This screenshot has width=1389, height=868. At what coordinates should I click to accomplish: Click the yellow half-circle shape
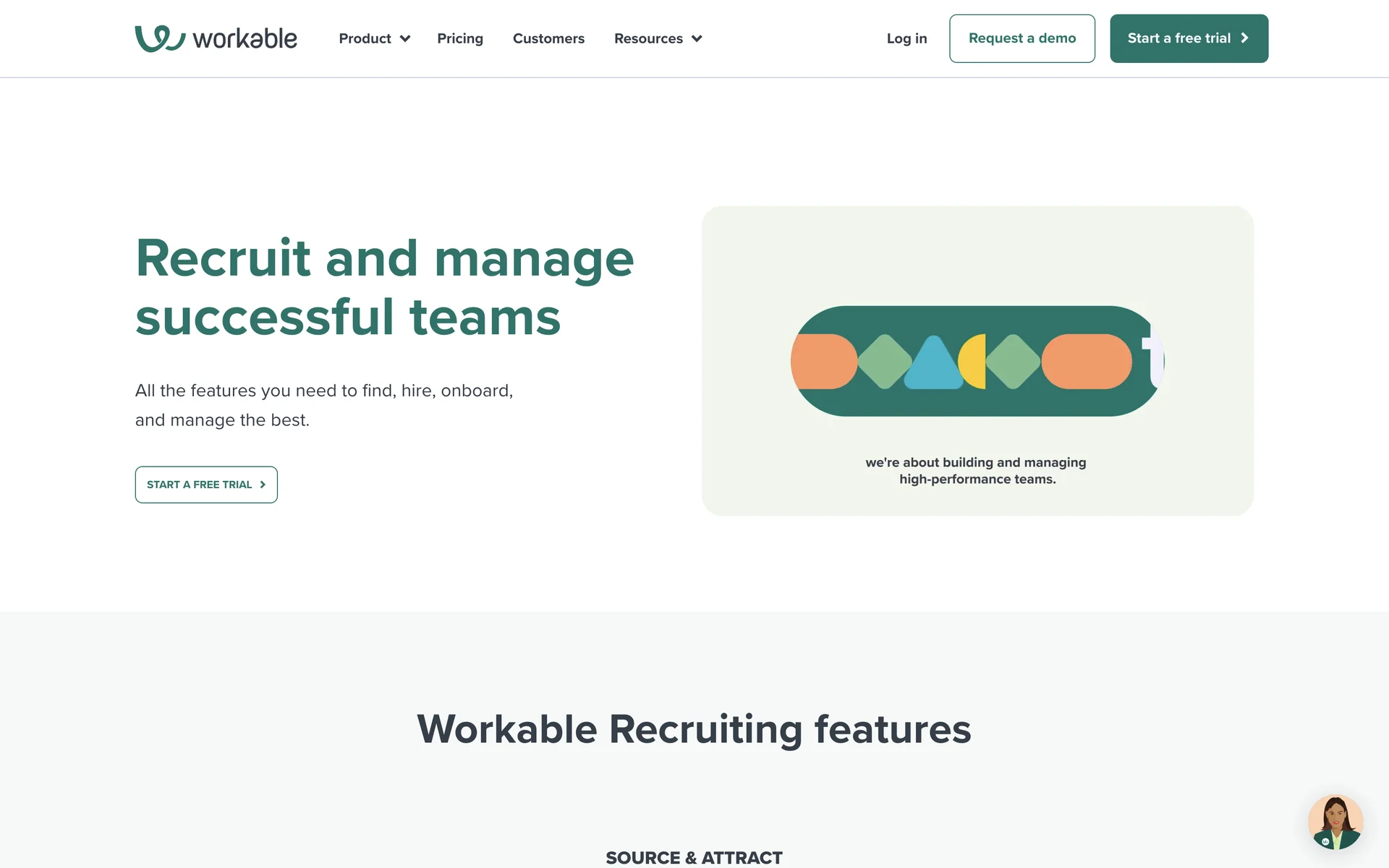coord(974,361)
